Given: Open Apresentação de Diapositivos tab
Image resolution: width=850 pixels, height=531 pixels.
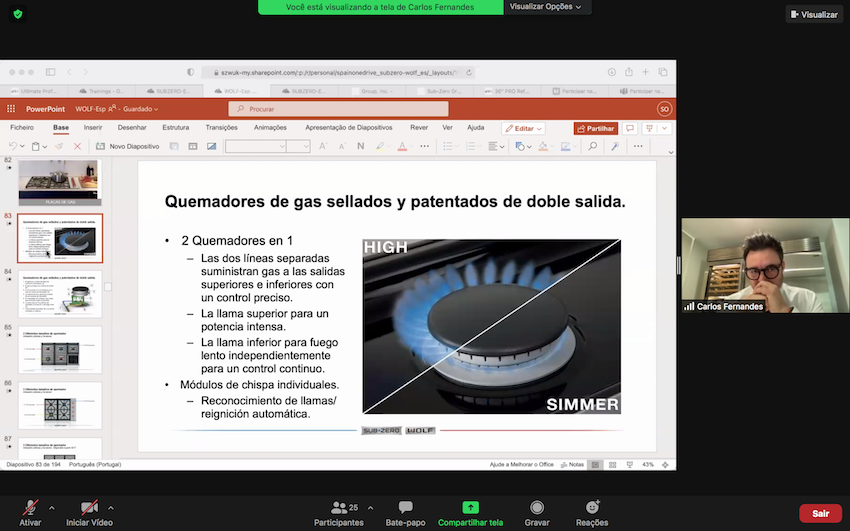Looking at the screenshot, I should [349, 128].
